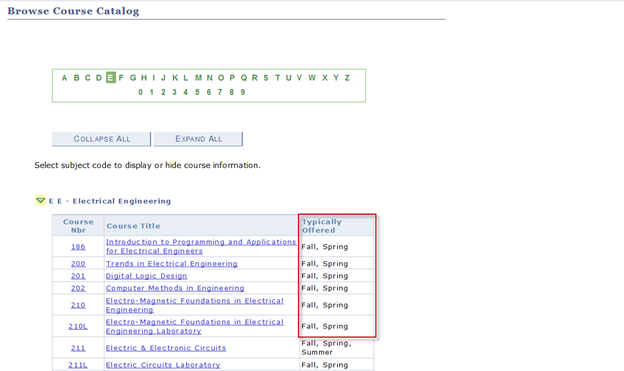The width and height of the screenshot is (624, 371).
Task: Click the Collapse All button
Action: coord(101,139)
